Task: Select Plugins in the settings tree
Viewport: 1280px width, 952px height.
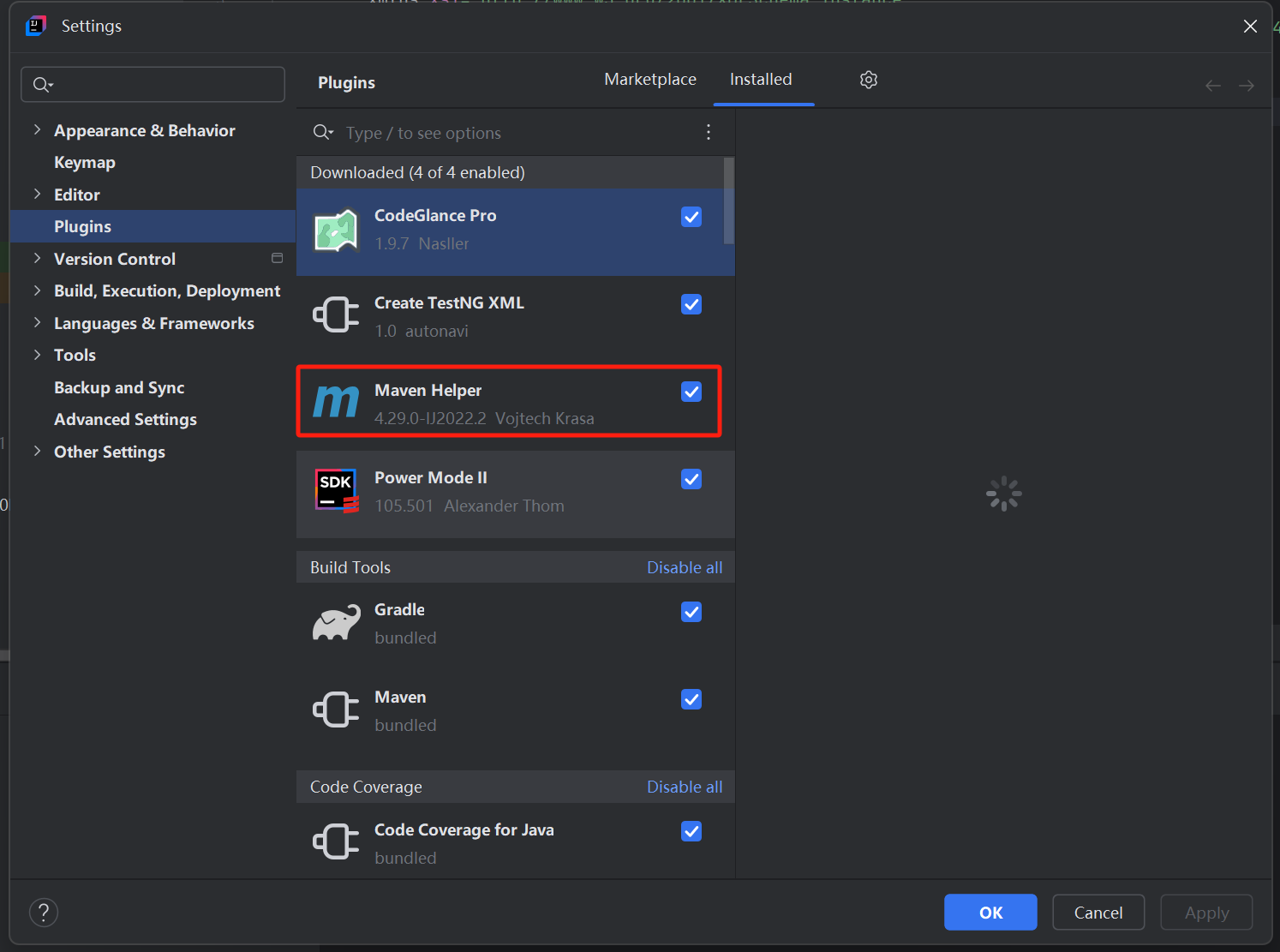Action: click(153, 226)
